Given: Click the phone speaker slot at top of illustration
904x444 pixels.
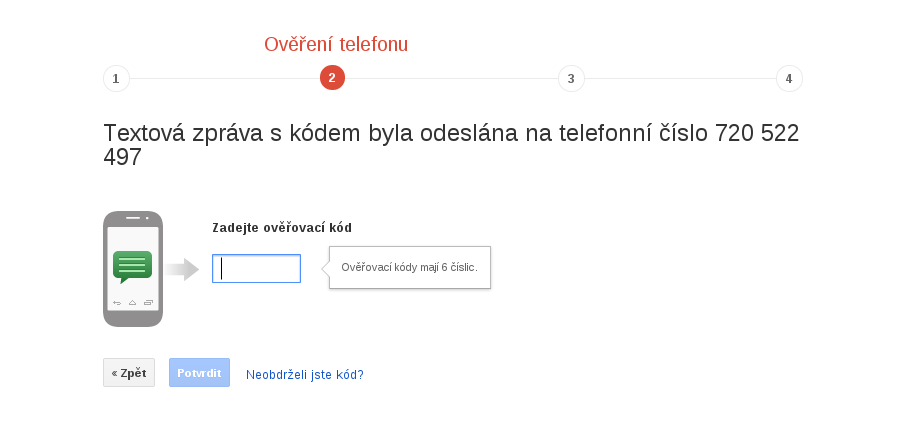Looking at the screenshot, I should 133,218.
